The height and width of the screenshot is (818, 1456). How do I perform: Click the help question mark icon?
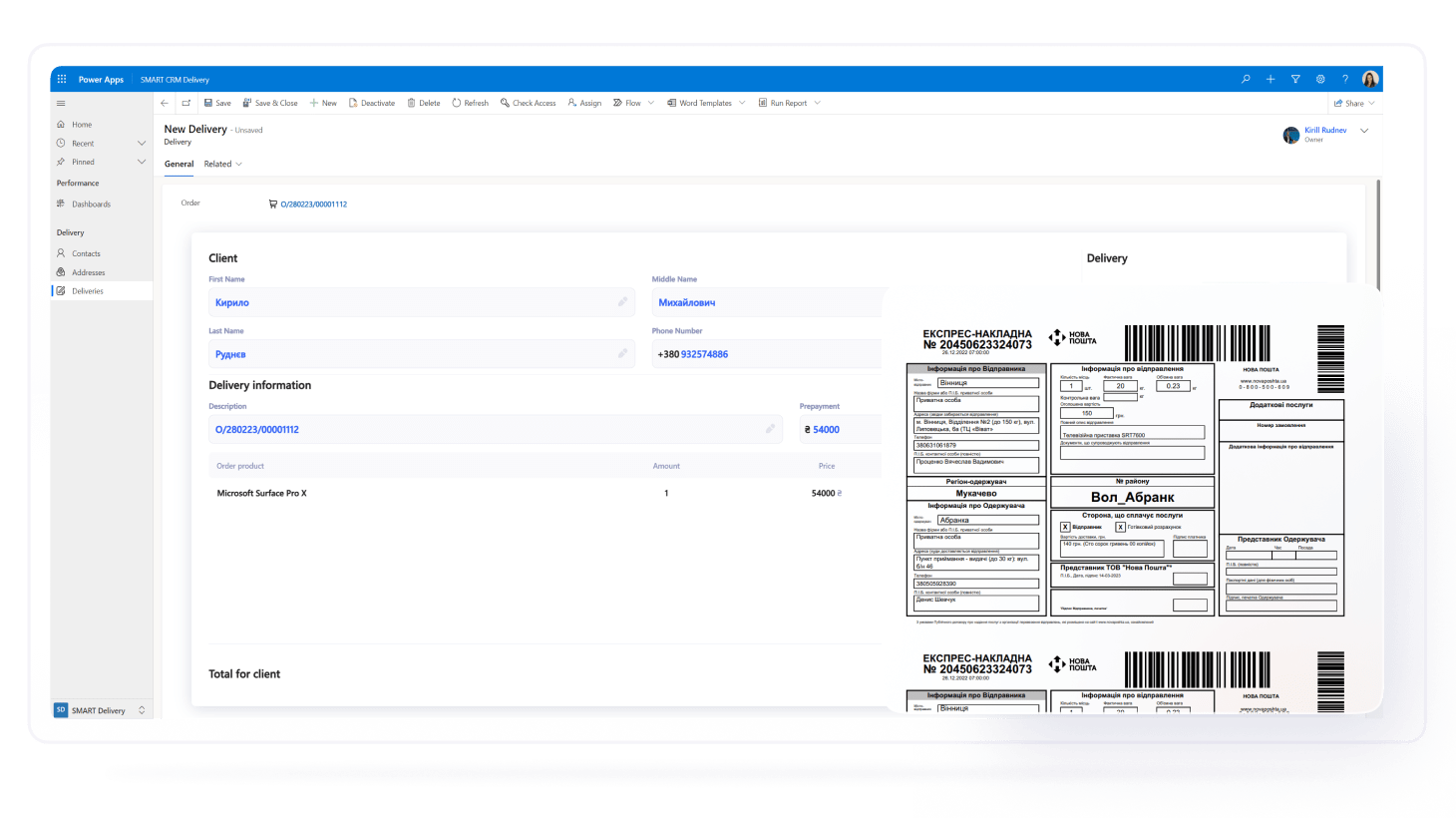point(1344,79)
